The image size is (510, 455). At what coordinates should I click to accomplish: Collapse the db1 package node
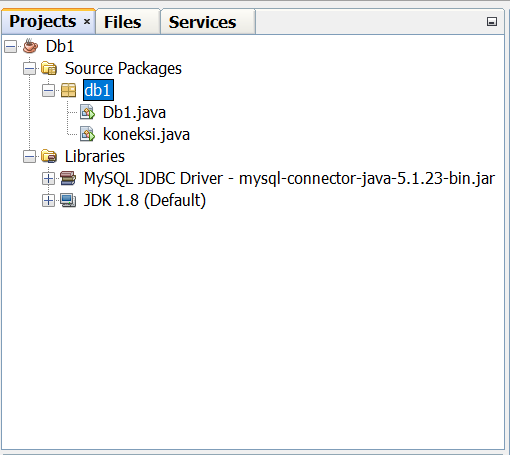[x=48, y=90]
